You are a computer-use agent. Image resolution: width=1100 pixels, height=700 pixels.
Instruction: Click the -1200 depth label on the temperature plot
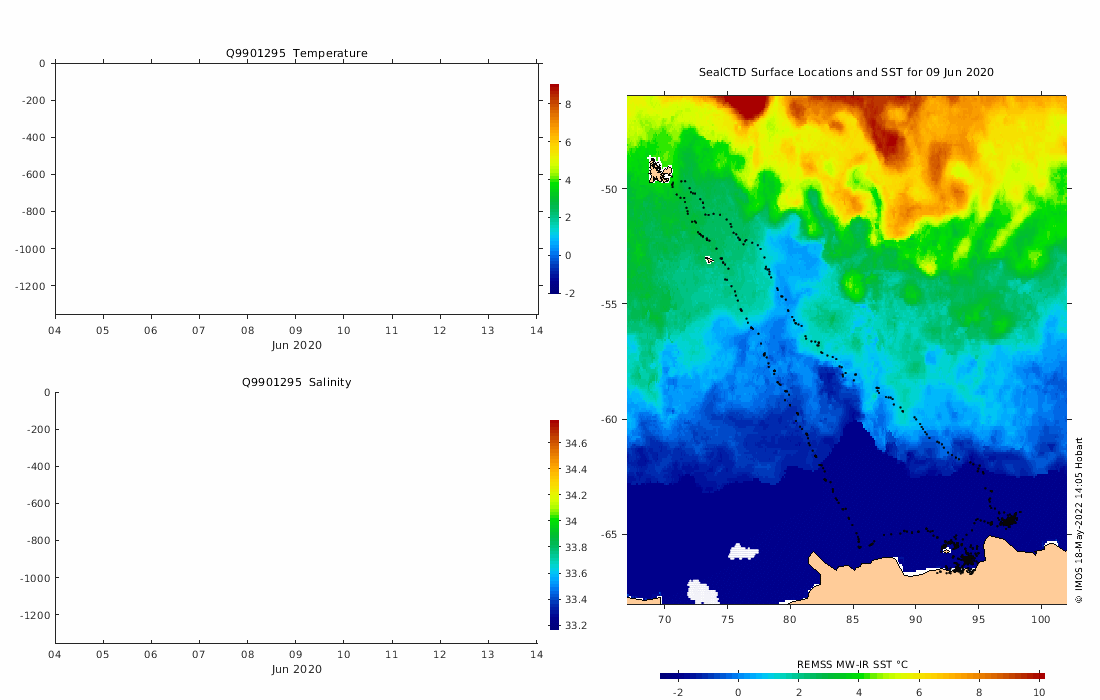coord(30,286)
